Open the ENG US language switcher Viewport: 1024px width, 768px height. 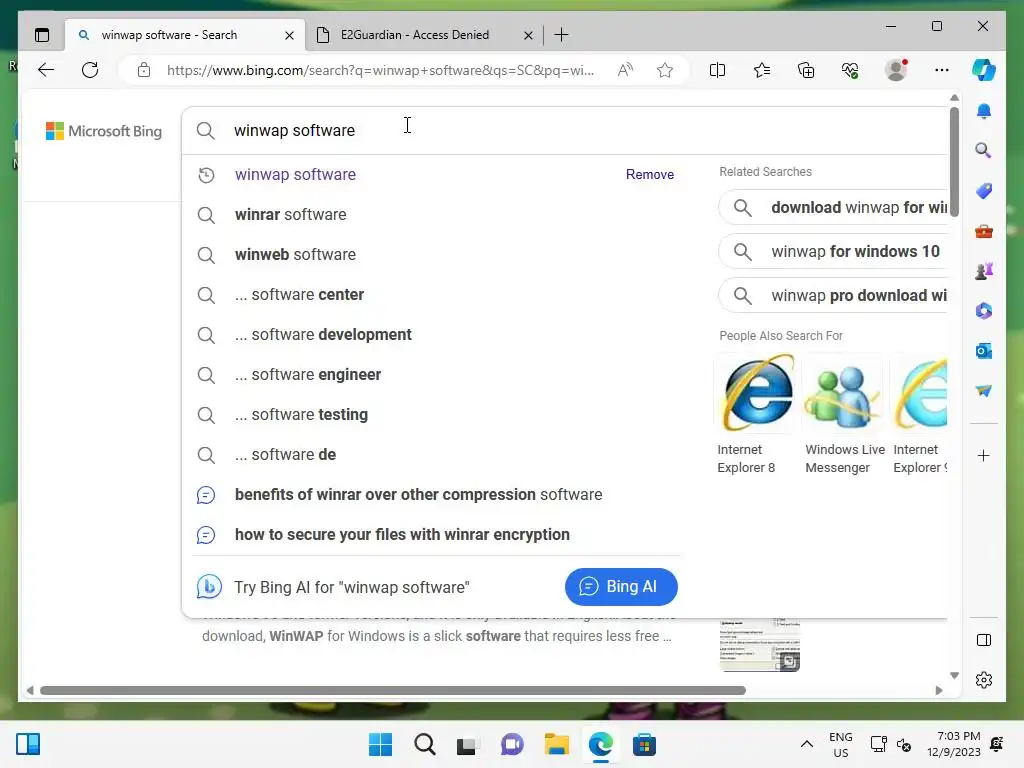pyautogui.click(x=840, y=744)
